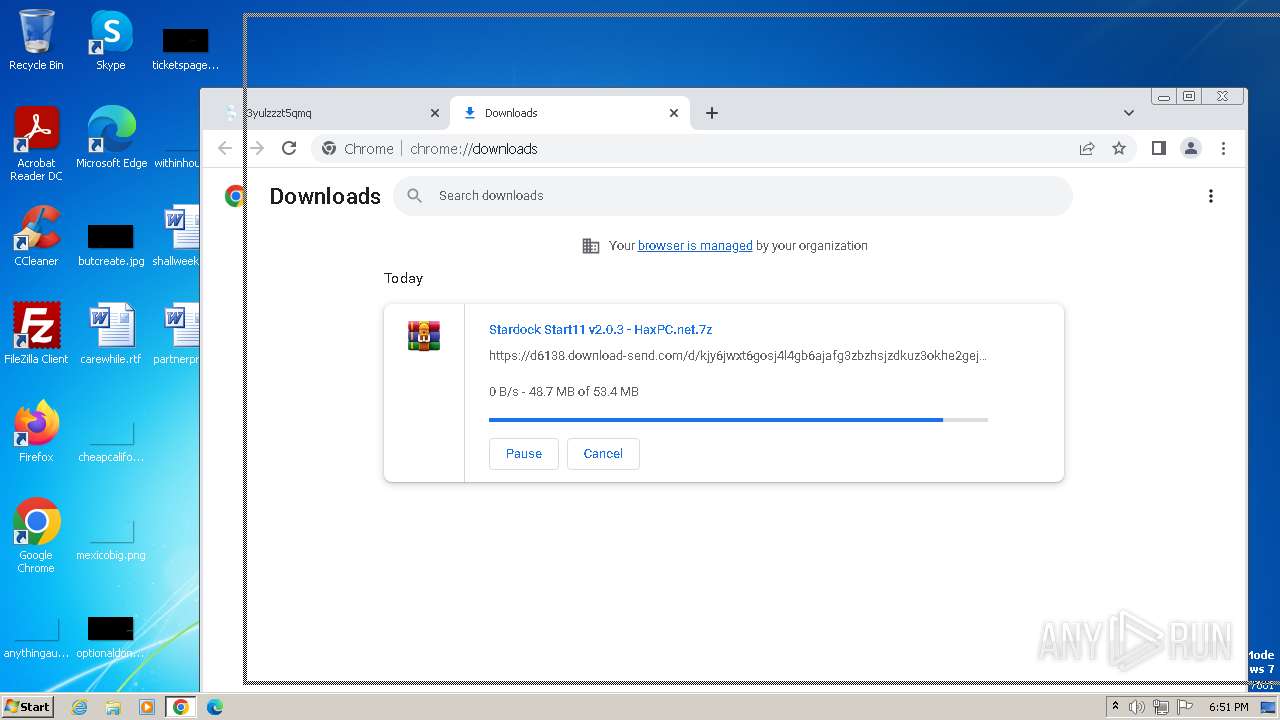The height and width of the screenshot is (720, 1280).
Task: Select the butcreate.jpg desktop file
Action: 111,245
